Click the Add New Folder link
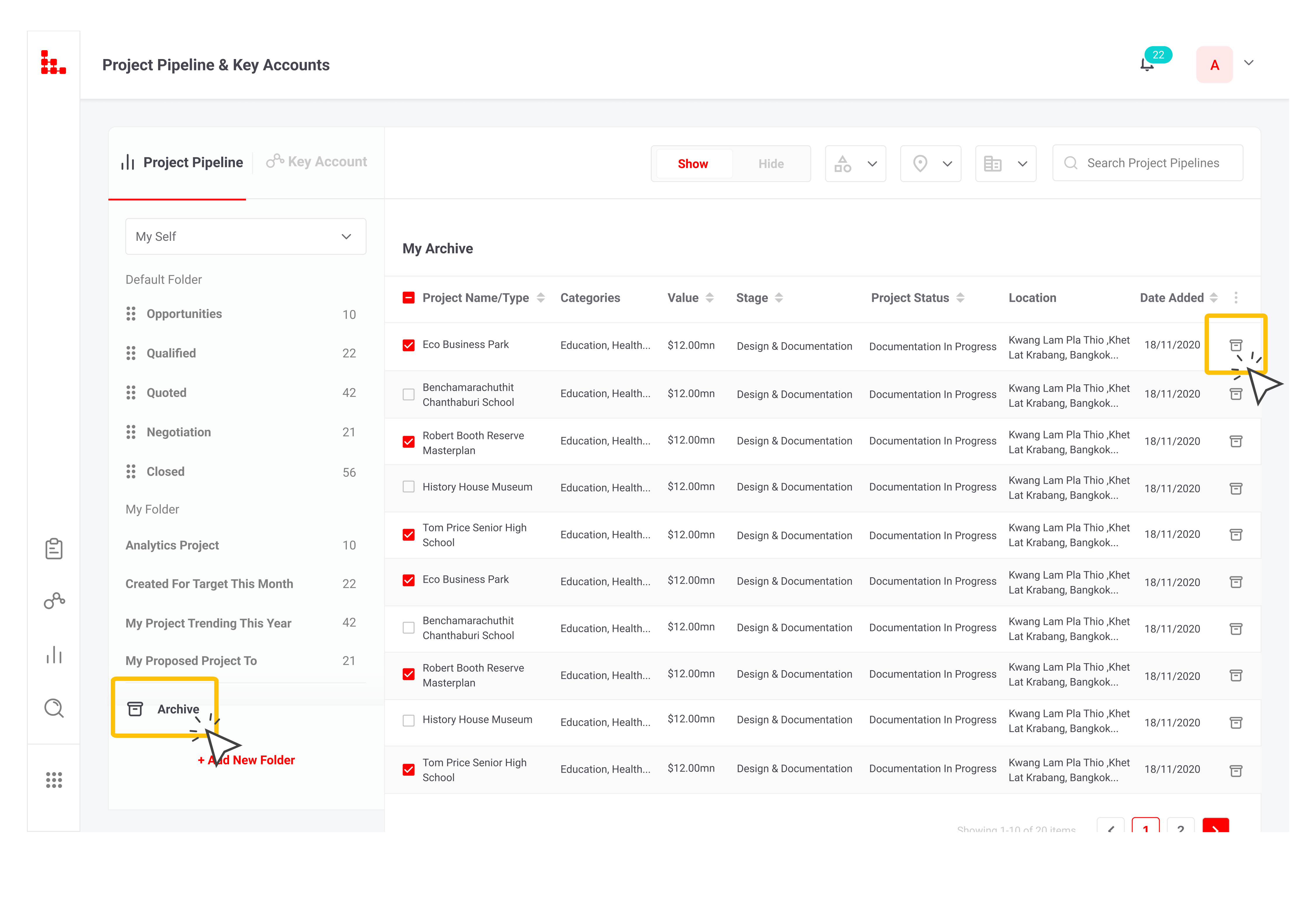 coord(246,760)
